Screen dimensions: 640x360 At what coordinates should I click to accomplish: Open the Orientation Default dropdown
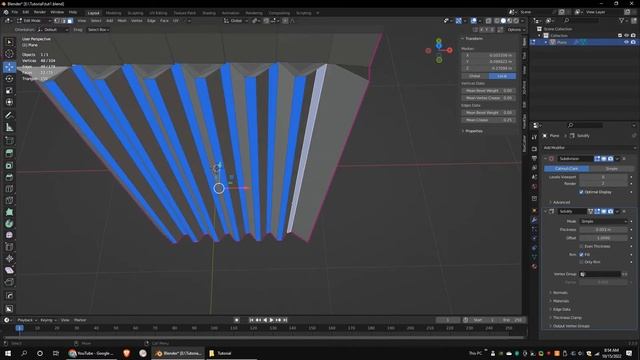53,29
